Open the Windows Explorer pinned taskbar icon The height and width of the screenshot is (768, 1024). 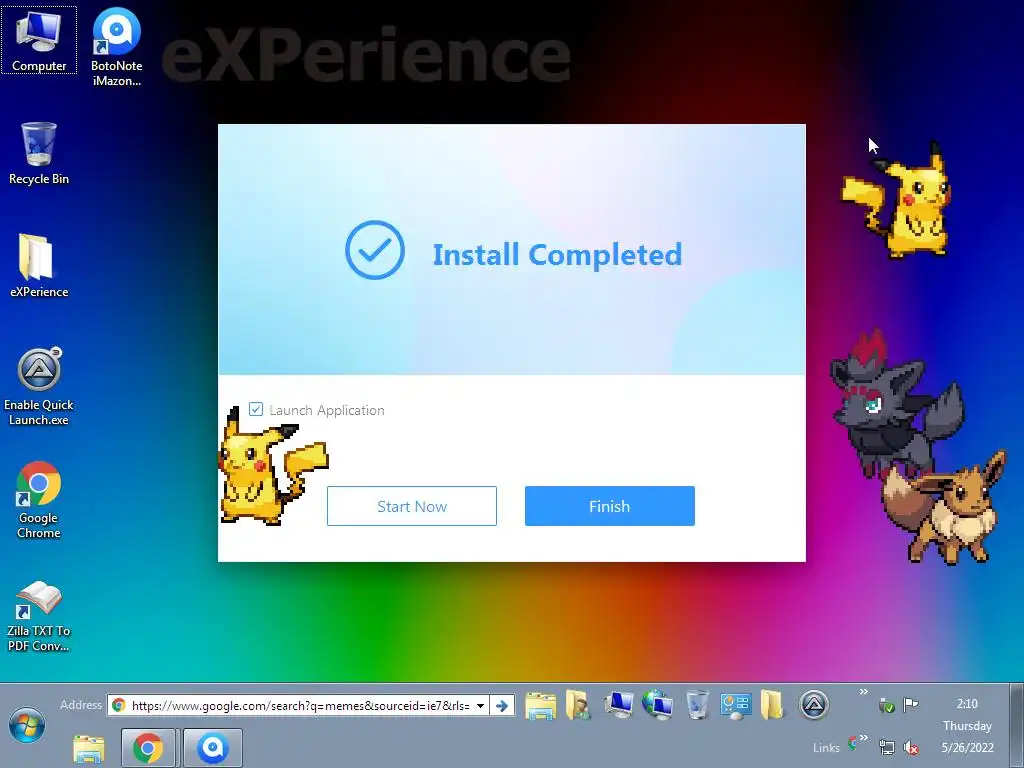[88, 748]
